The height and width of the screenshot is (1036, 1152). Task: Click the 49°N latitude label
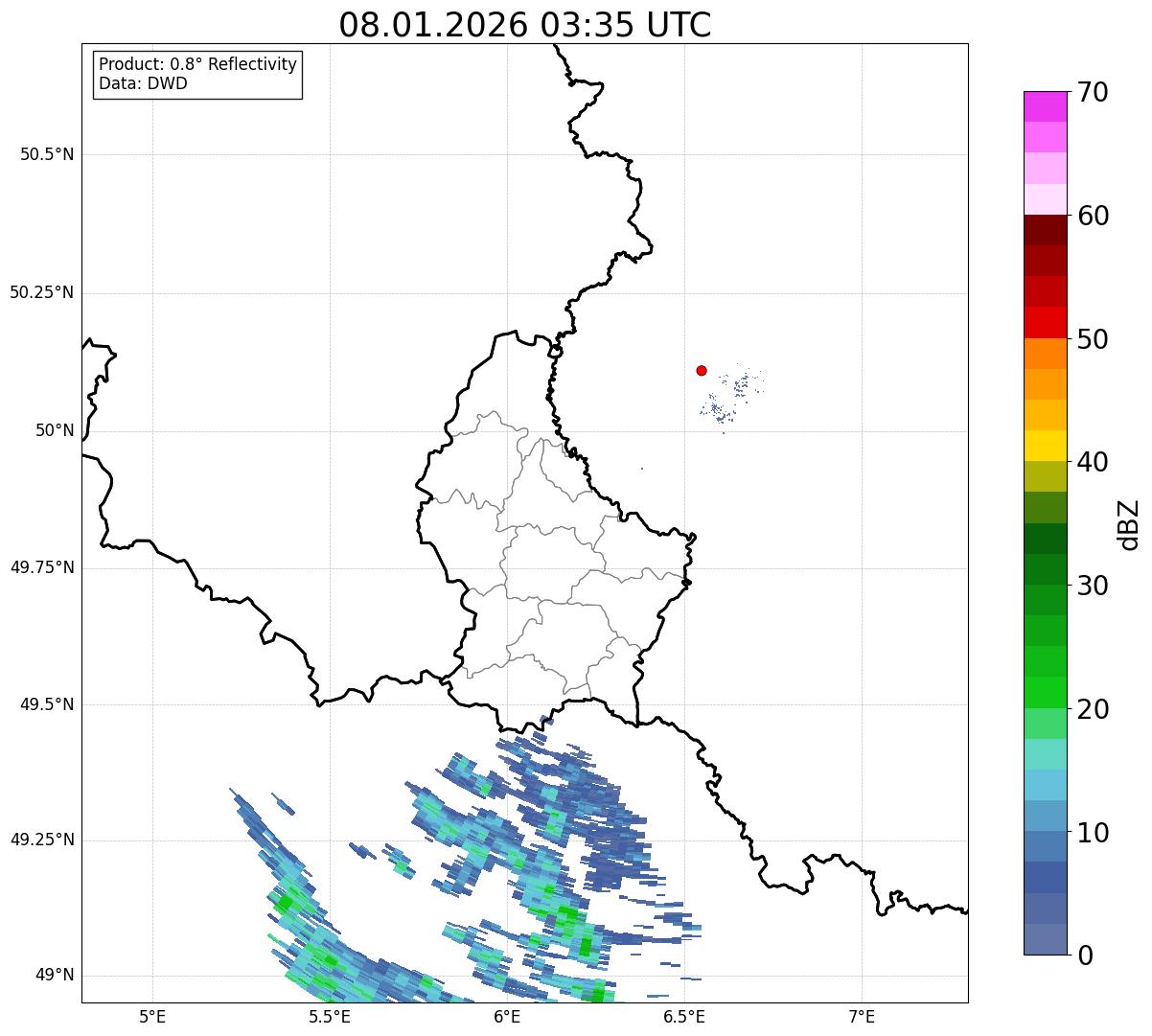coord(56,975)
